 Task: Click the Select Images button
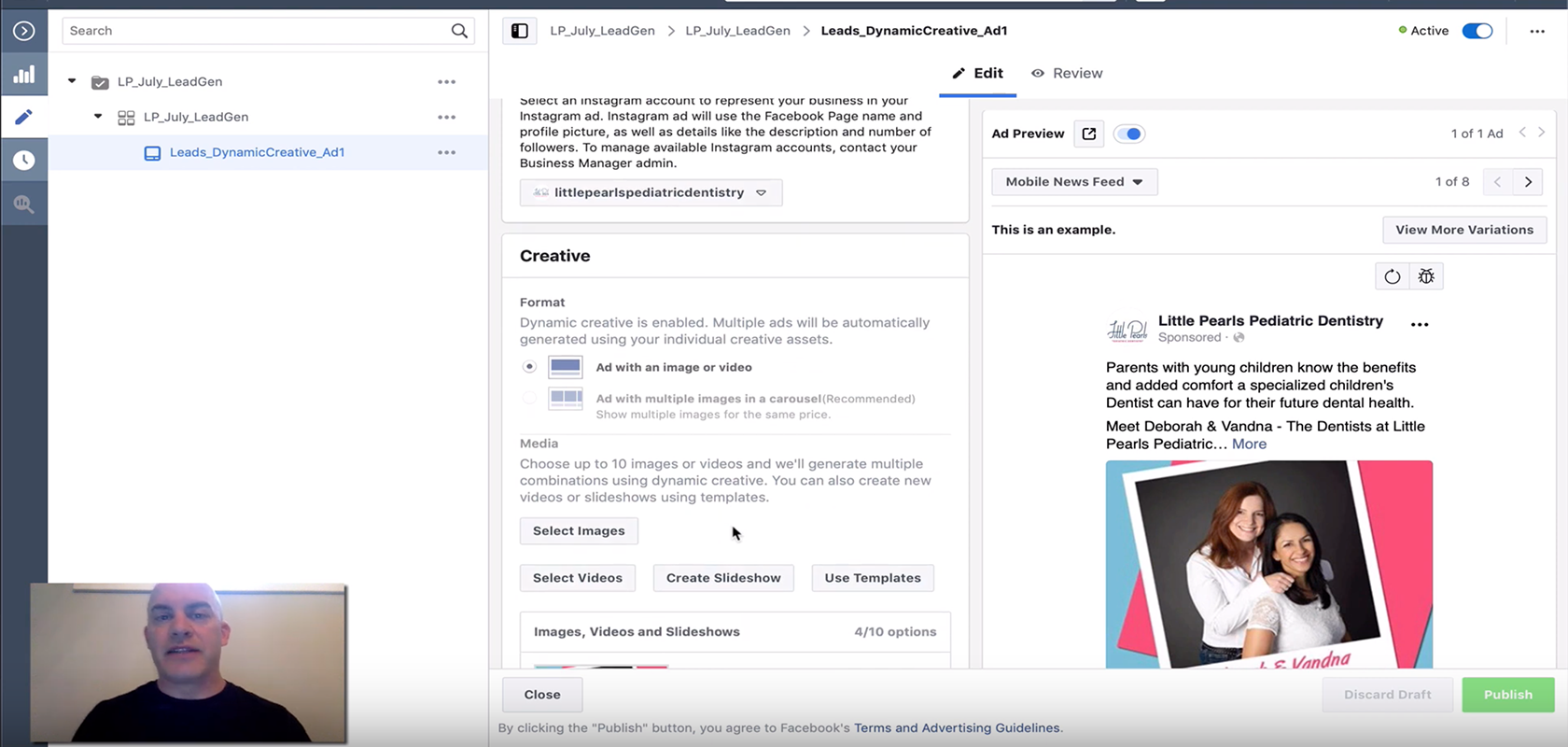(x=579, y=531)
